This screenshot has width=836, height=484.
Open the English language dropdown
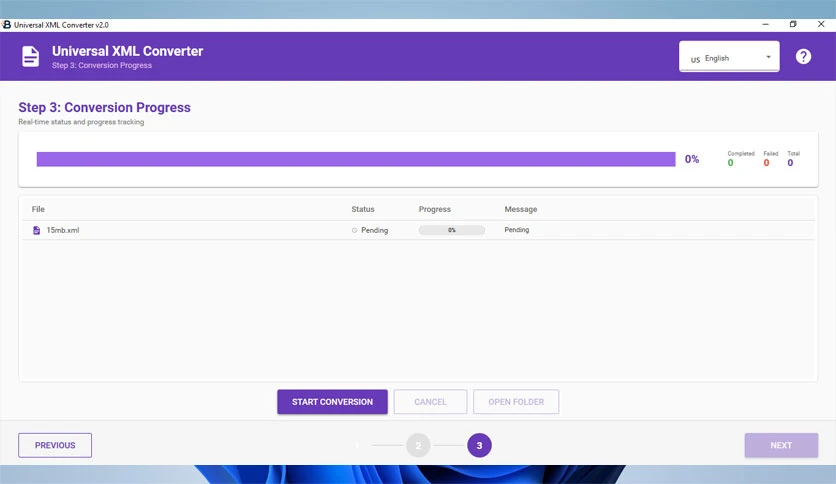click(729, 57)
